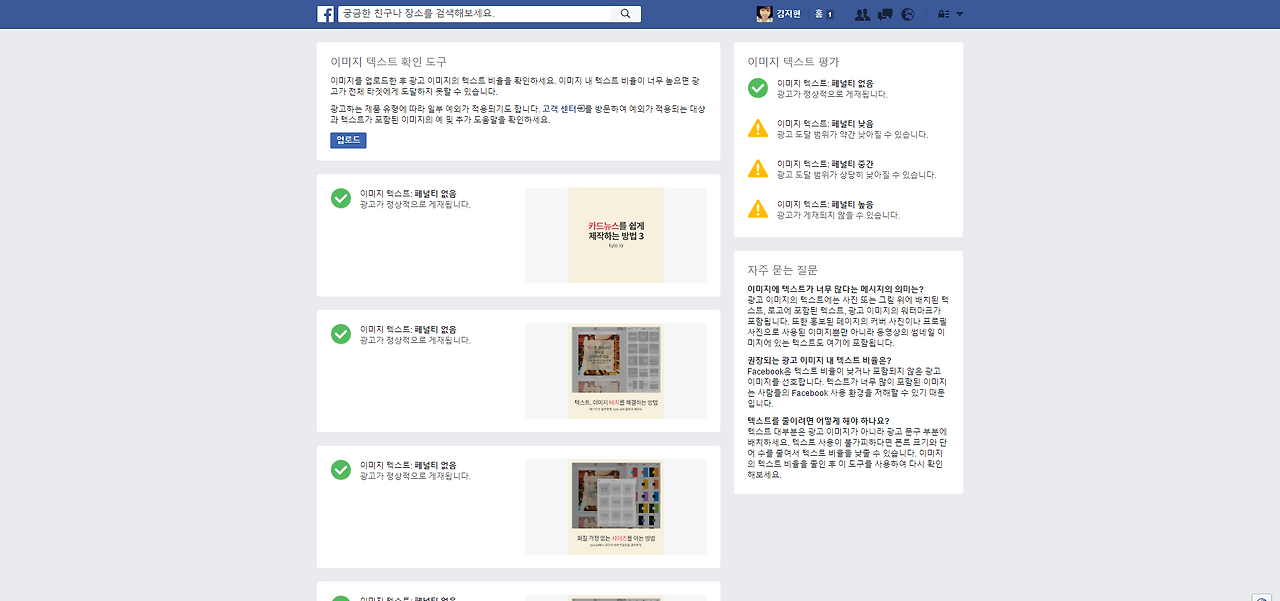
Task: Click the scroll-to-top button at bottom right
Action: (1262, 596)
